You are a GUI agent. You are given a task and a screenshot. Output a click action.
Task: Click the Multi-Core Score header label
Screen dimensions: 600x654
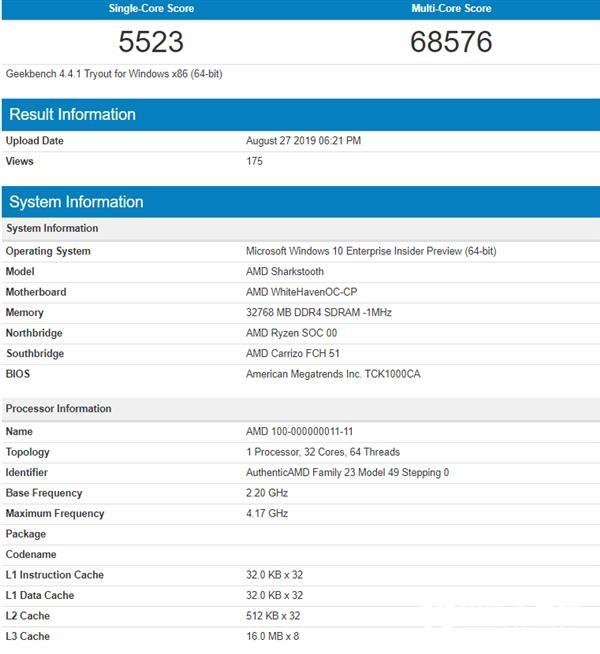pyautogui.click(x=451, y=8)
